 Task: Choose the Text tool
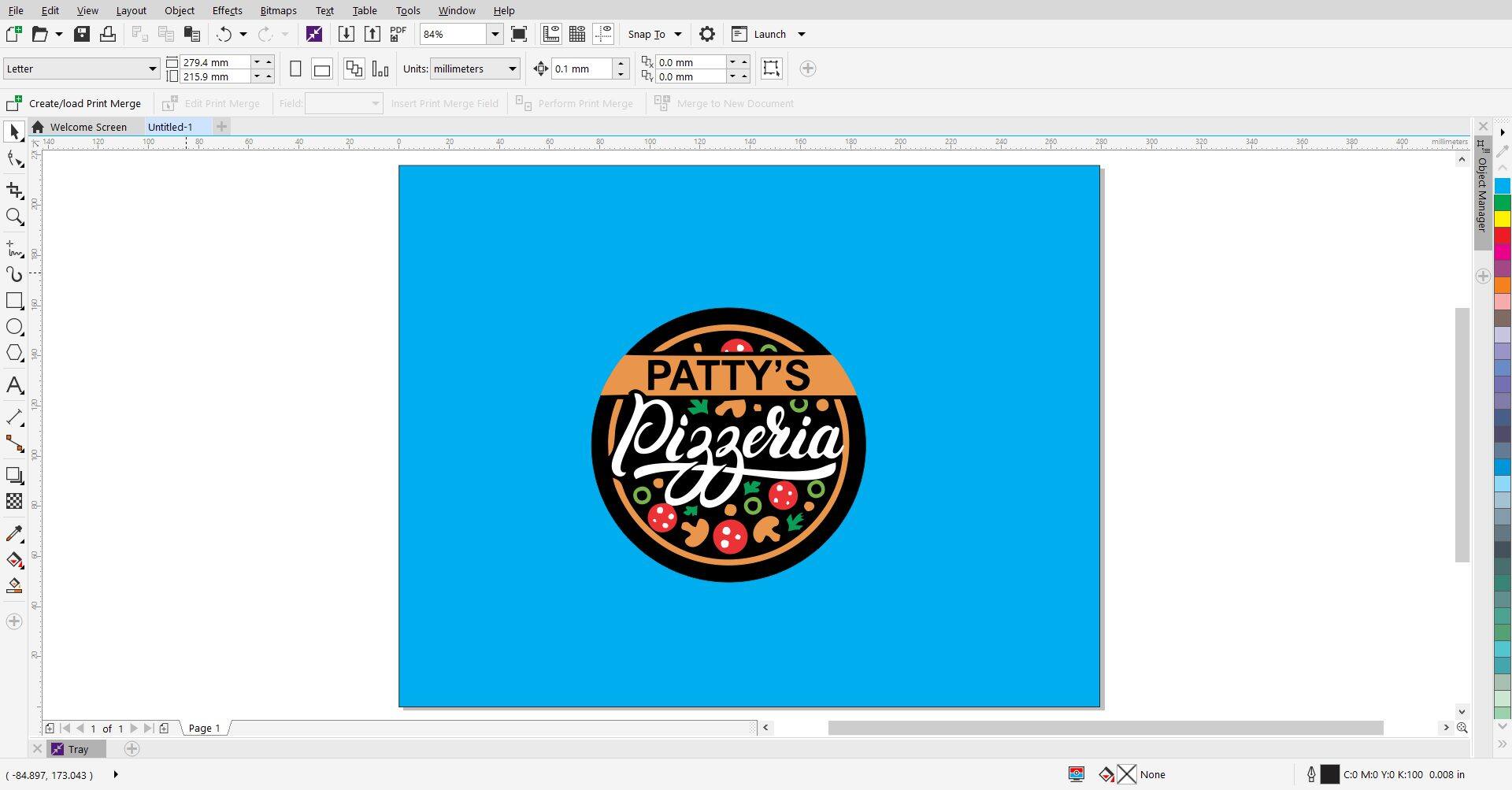pos(13,385)
